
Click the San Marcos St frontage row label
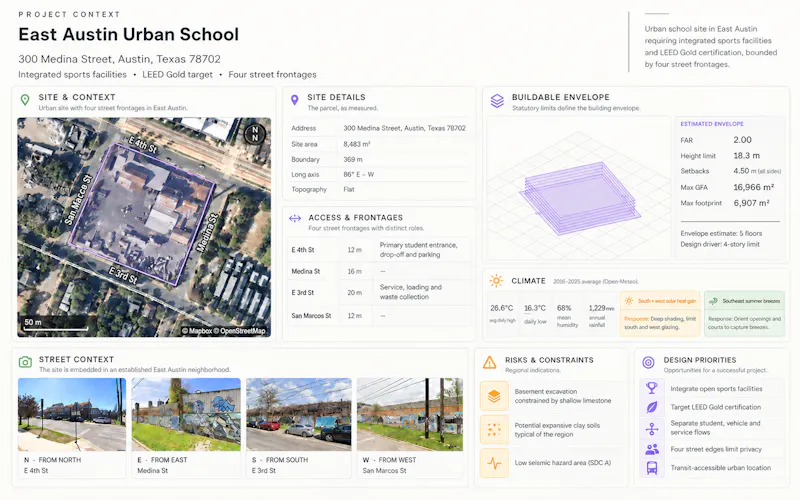311,316
